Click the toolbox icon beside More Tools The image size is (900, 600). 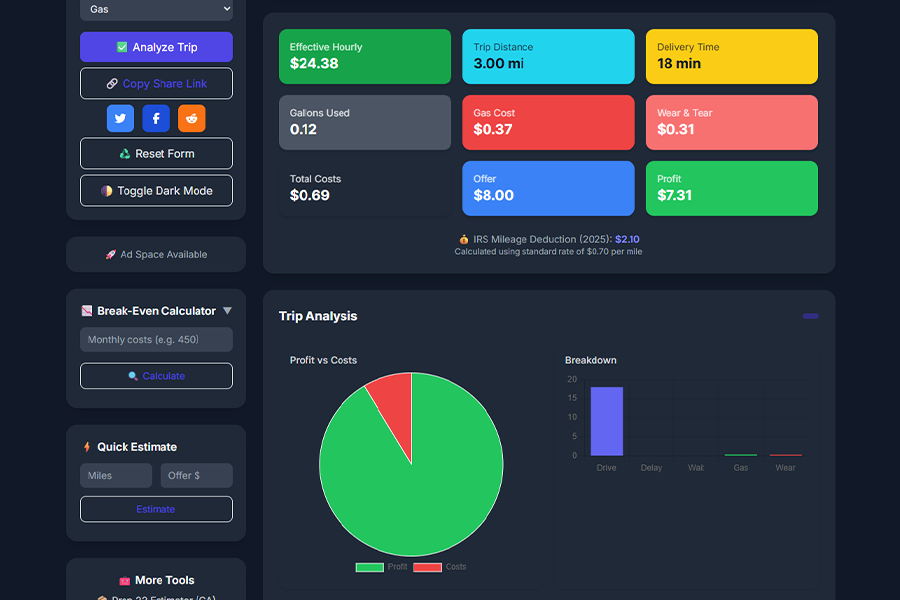(126, 580)
